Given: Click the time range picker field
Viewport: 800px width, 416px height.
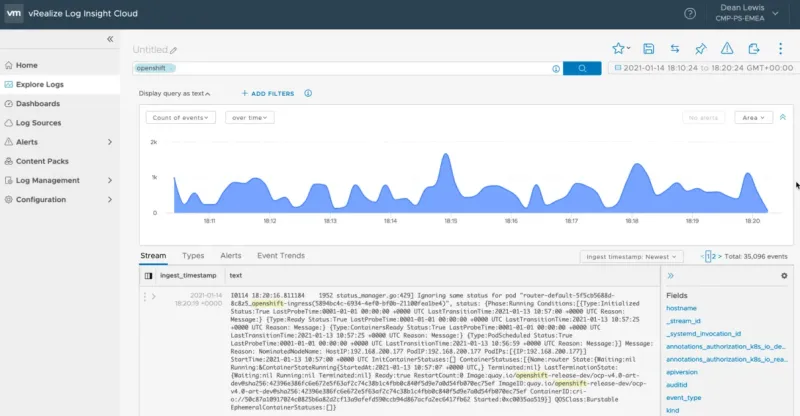Looking at the screenshot, I should click(x=700, y=68).
